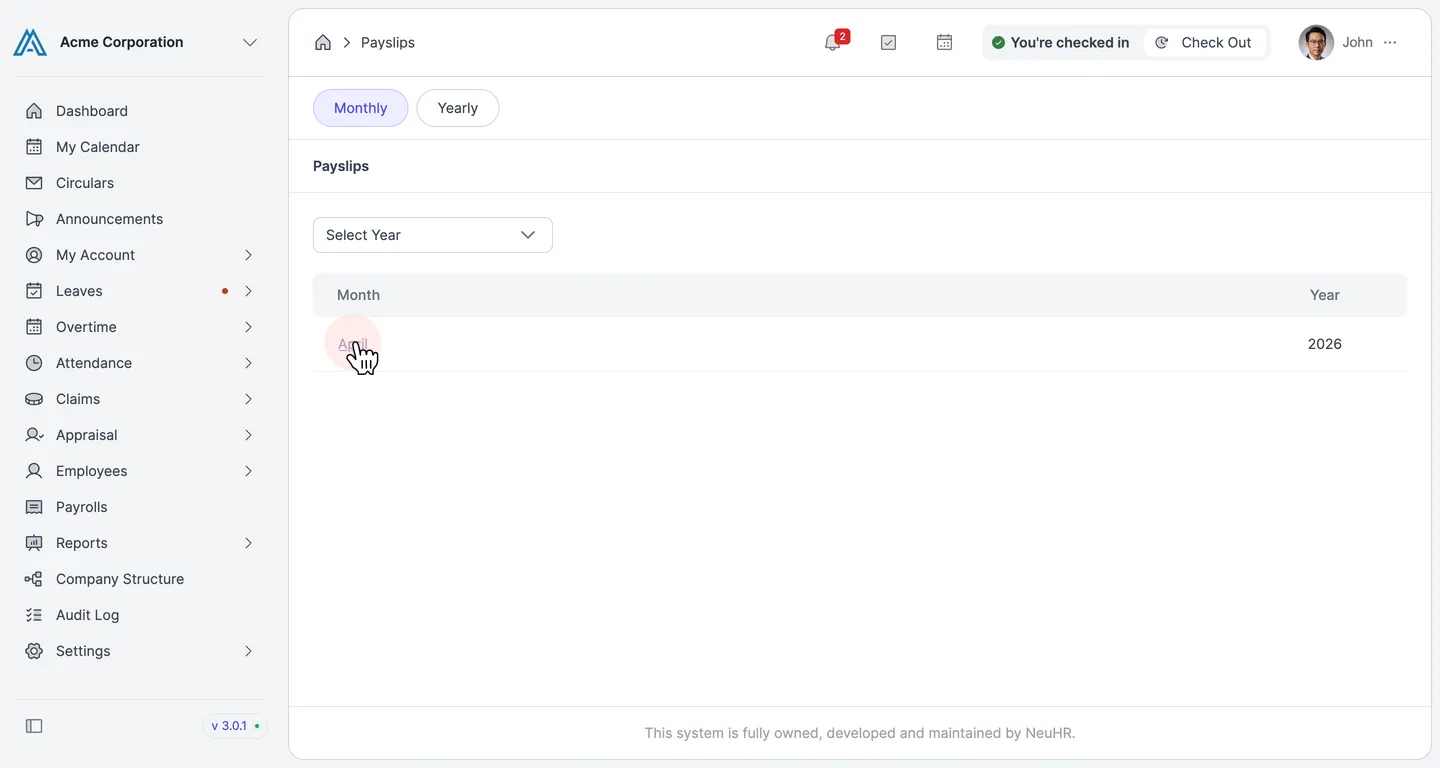Expand the Reports submenu chevron
The width and height of the screenshot is (1440, 768).
tap(248, 543)
